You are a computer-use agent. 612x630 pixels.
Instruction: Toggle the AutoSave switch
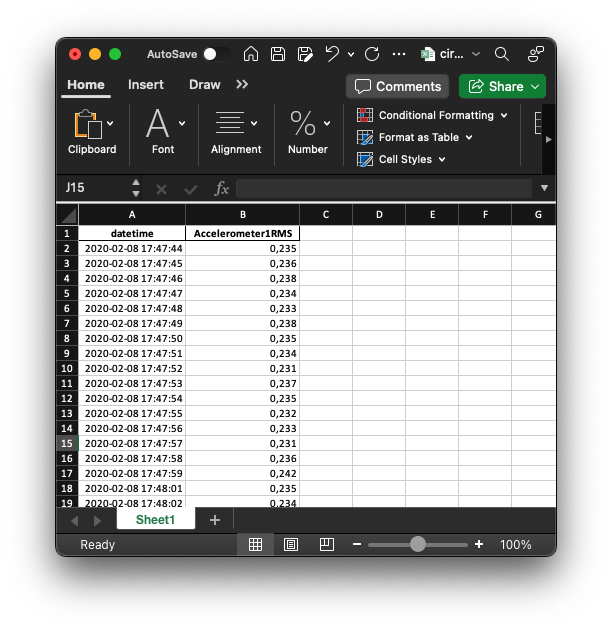215,54
